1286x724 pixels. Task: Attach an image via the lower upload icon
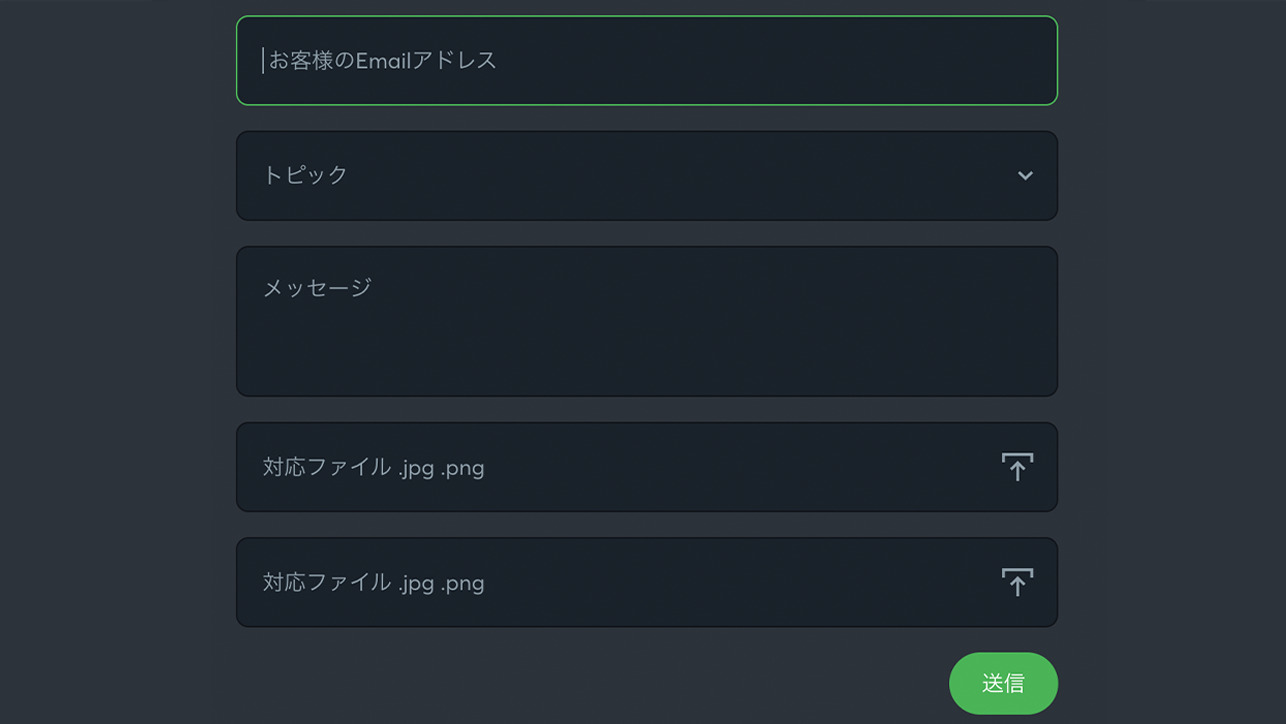coord(1017,582)
